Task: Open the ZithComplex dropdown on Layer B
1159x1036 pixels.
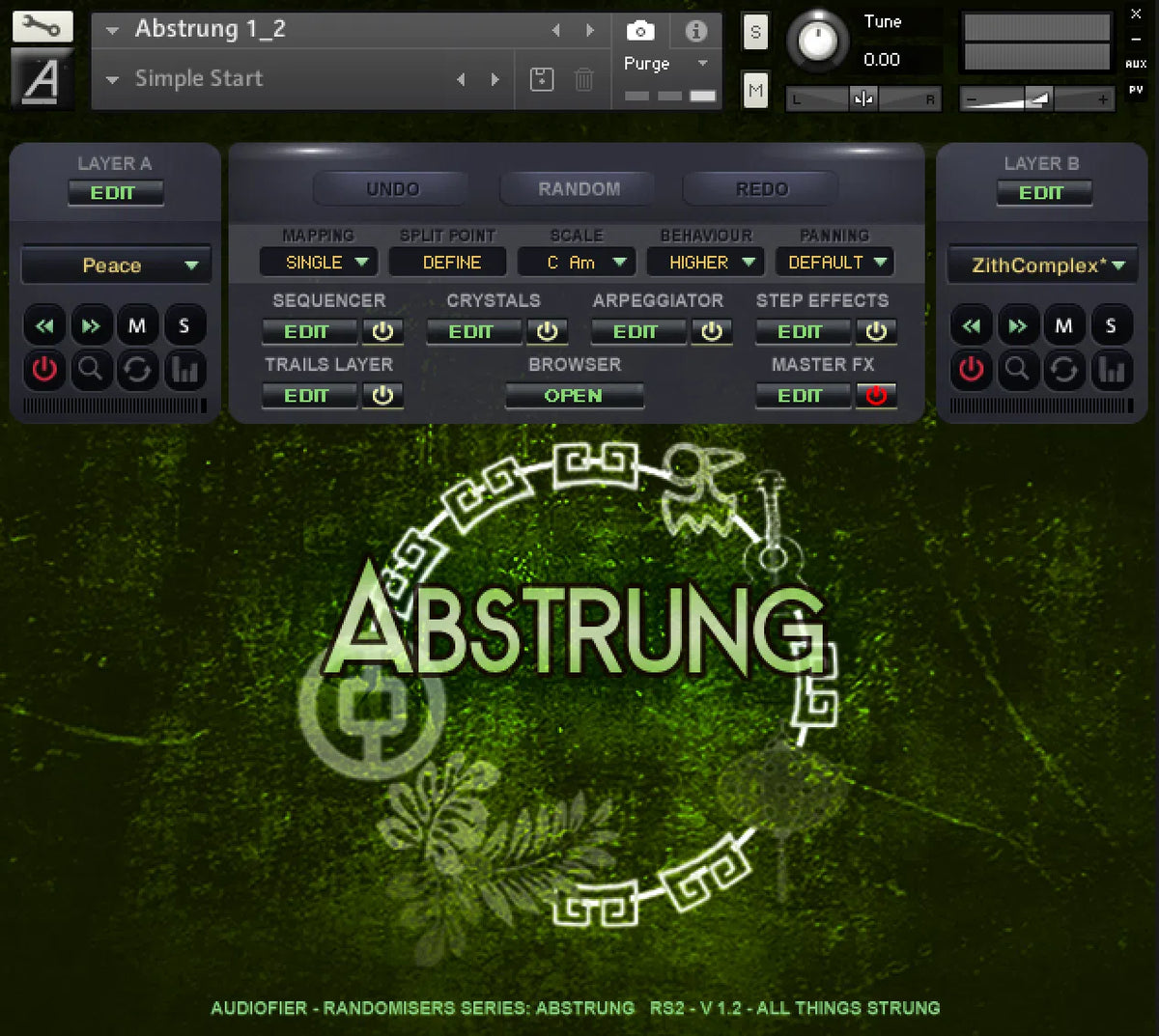Action: click(1042, 265)
